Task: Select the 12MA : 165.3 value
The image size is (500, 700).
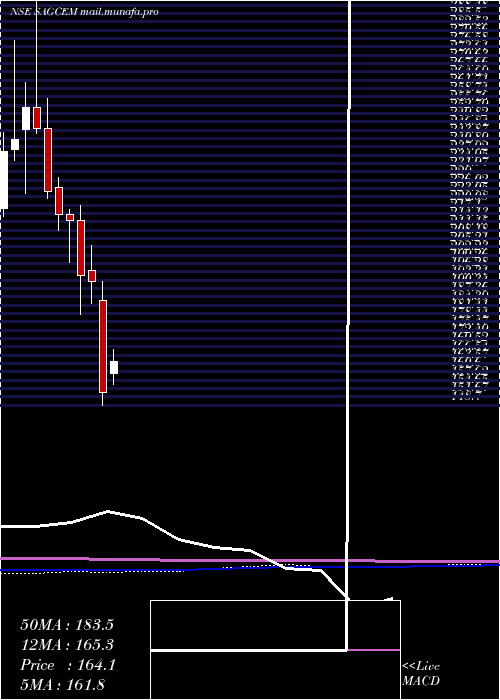Action: pyautogui.click(x=67, y=645)
